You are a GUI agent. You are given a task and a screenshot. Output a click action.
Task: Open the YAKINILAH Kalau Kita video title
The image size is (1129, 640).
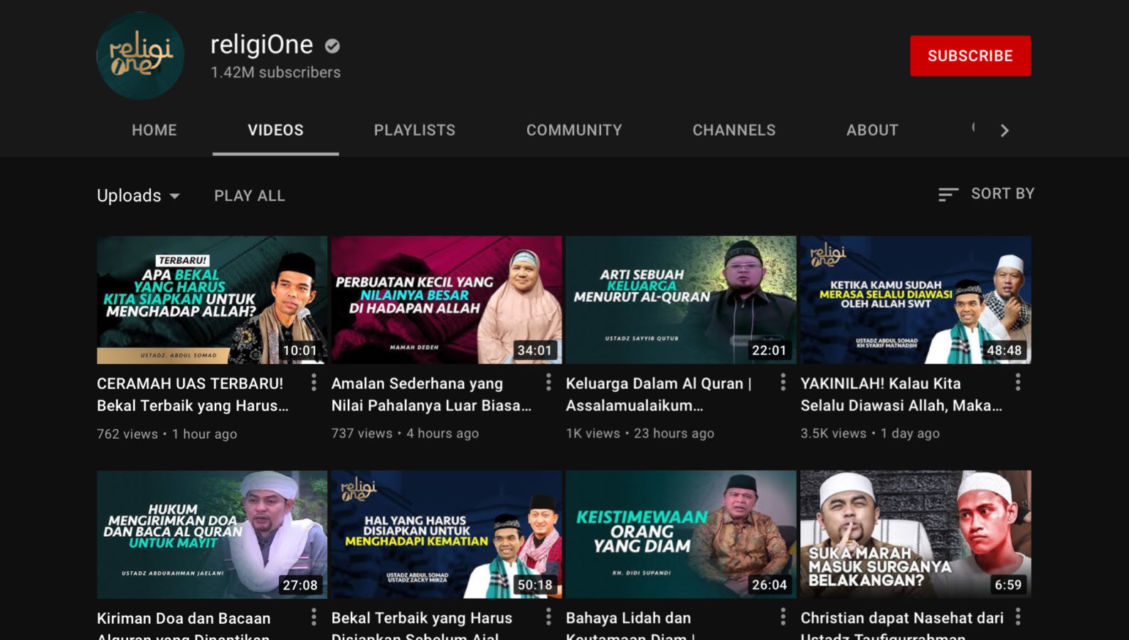901,395
